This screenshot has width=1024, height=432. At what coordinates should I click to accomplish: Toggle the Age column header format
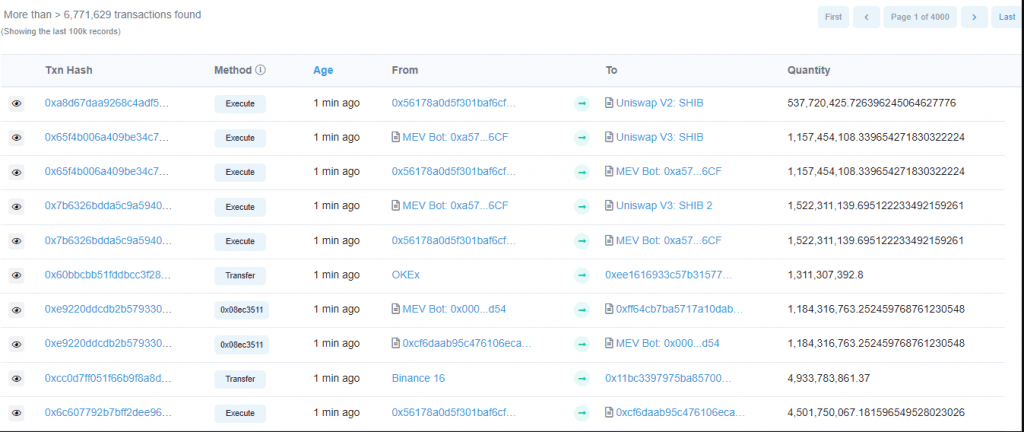pos(323,70)
